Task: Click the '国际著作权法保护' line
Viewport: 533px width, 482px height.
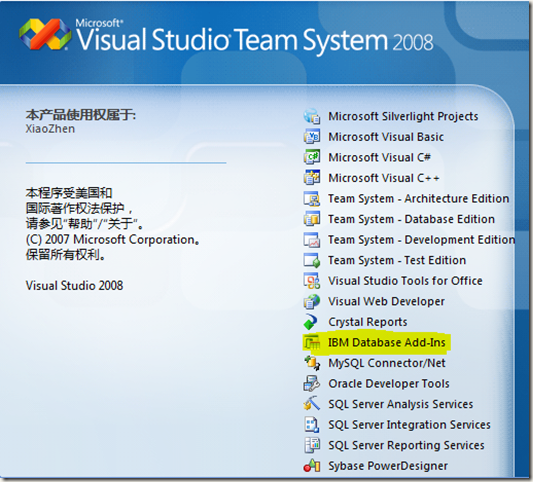Action: pyautogui.click(x=79, y=208)
